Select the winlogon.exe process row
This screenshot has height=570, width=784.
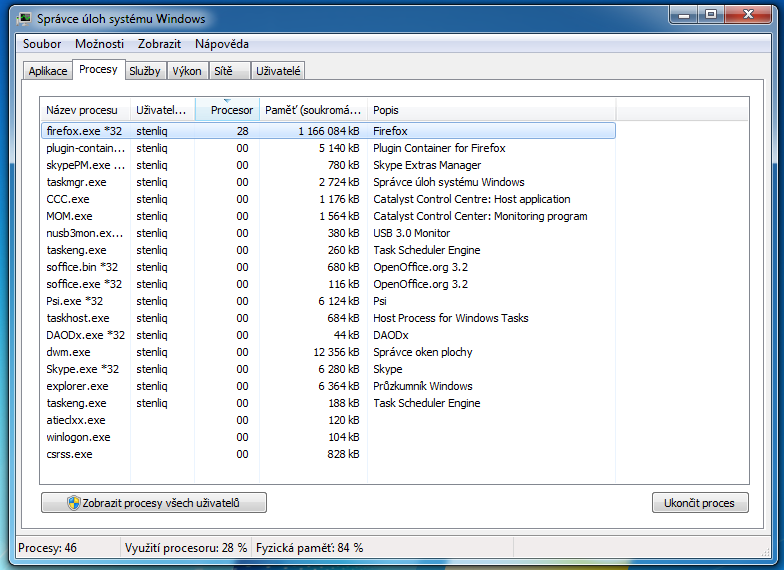coord(328,437)
